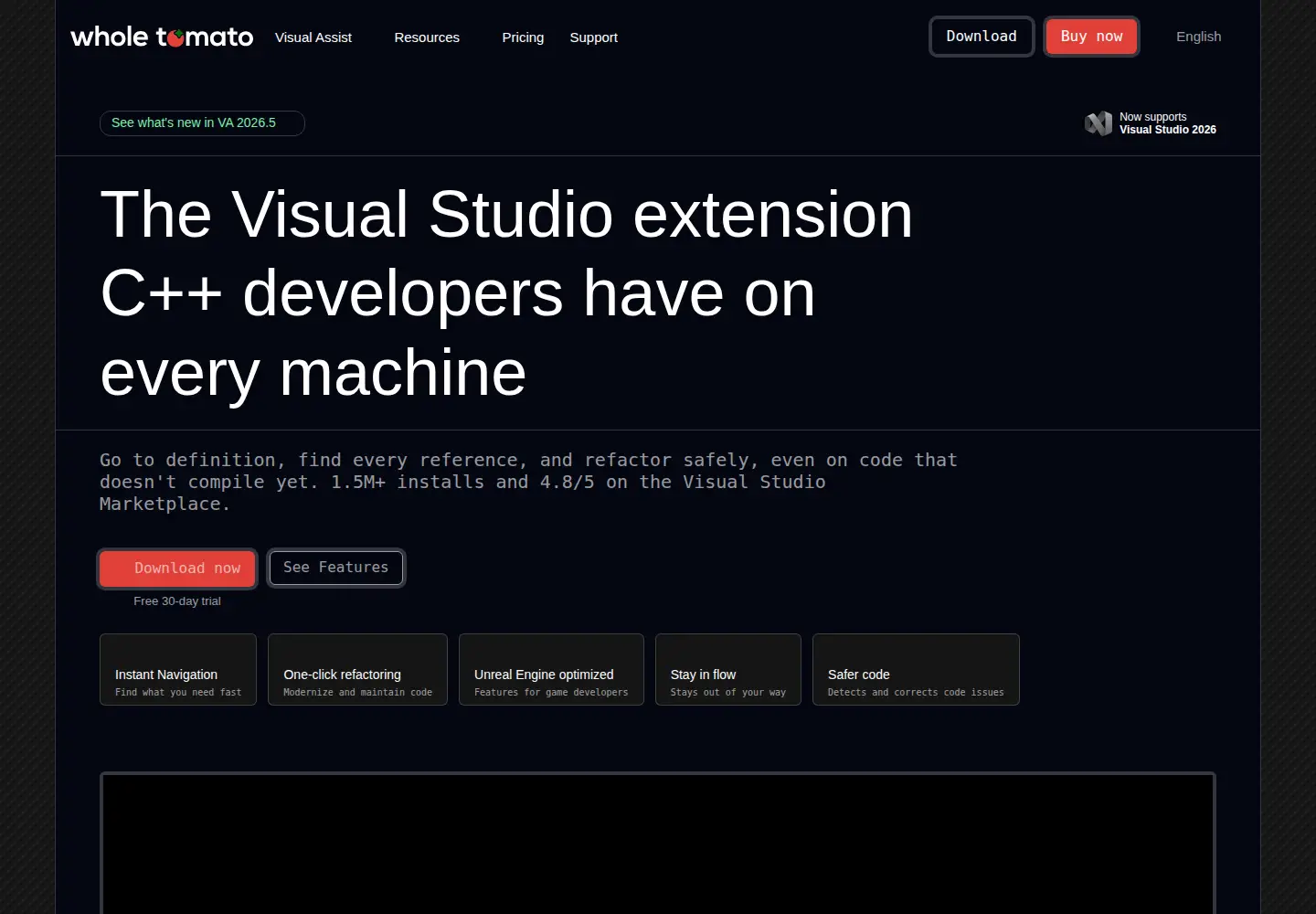Open the Visual Assist menu
Image resolution: width=1316 pixels, height=914 pixels.
(313, 37)
